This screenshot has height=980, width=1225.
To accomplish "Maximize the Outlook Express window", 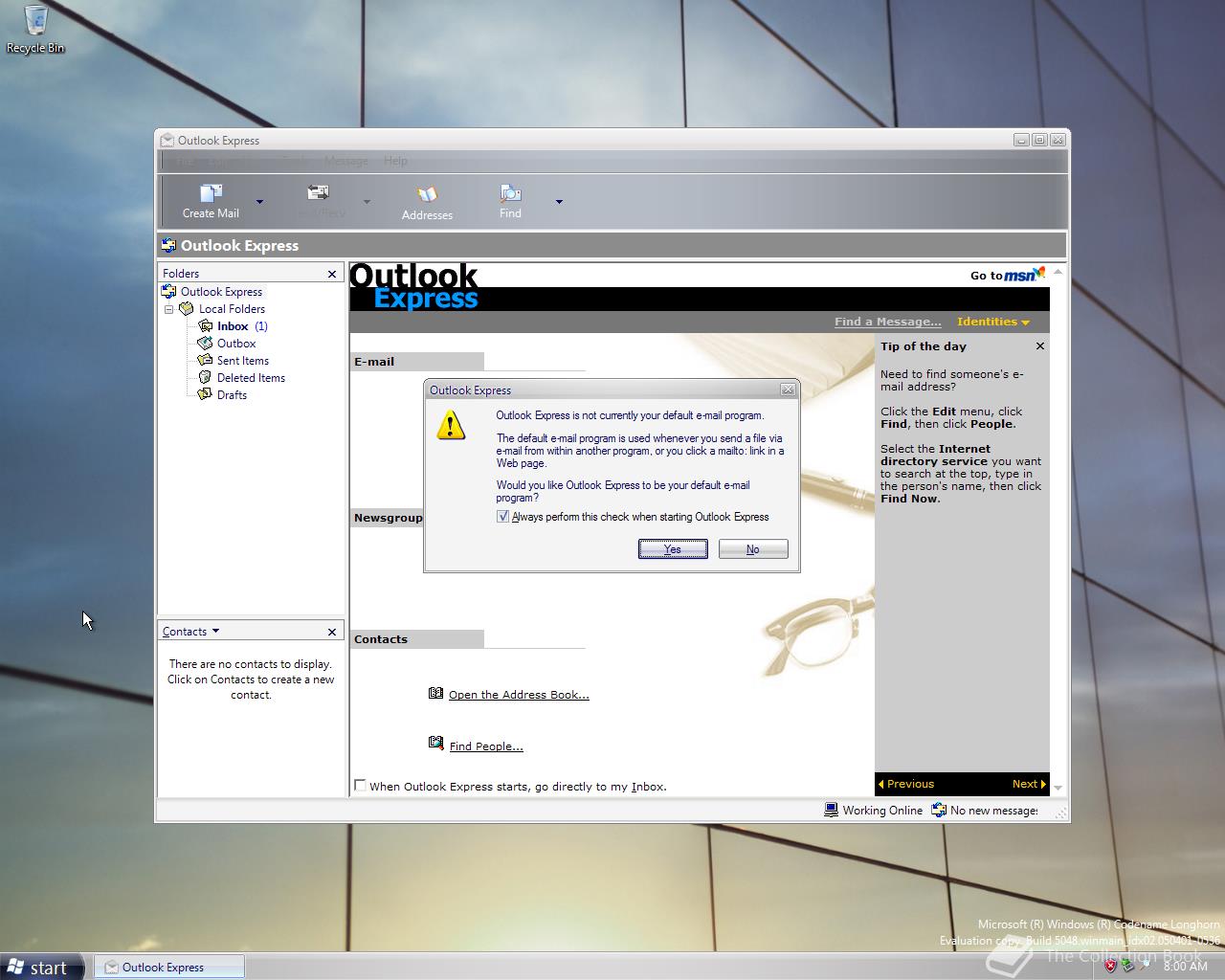I will coord(1039,140).
